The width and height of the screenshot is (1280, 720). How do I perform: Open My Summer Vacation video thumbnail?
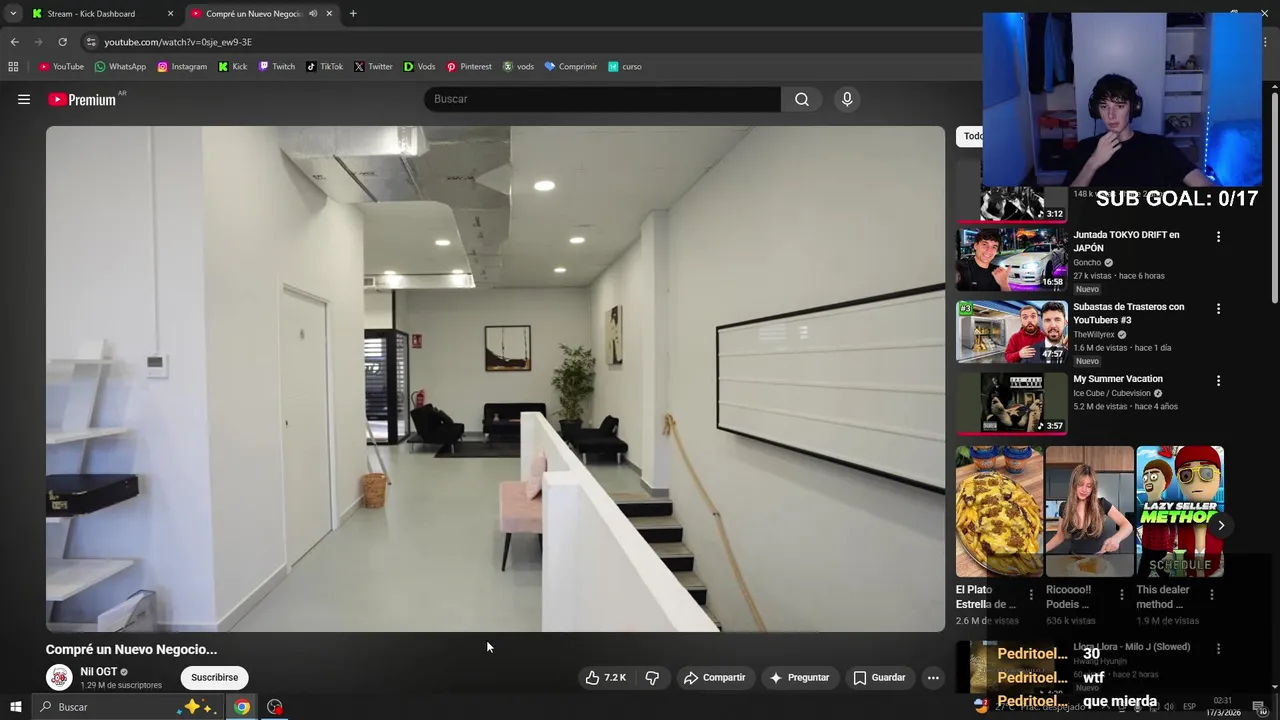pos(1011,404)
